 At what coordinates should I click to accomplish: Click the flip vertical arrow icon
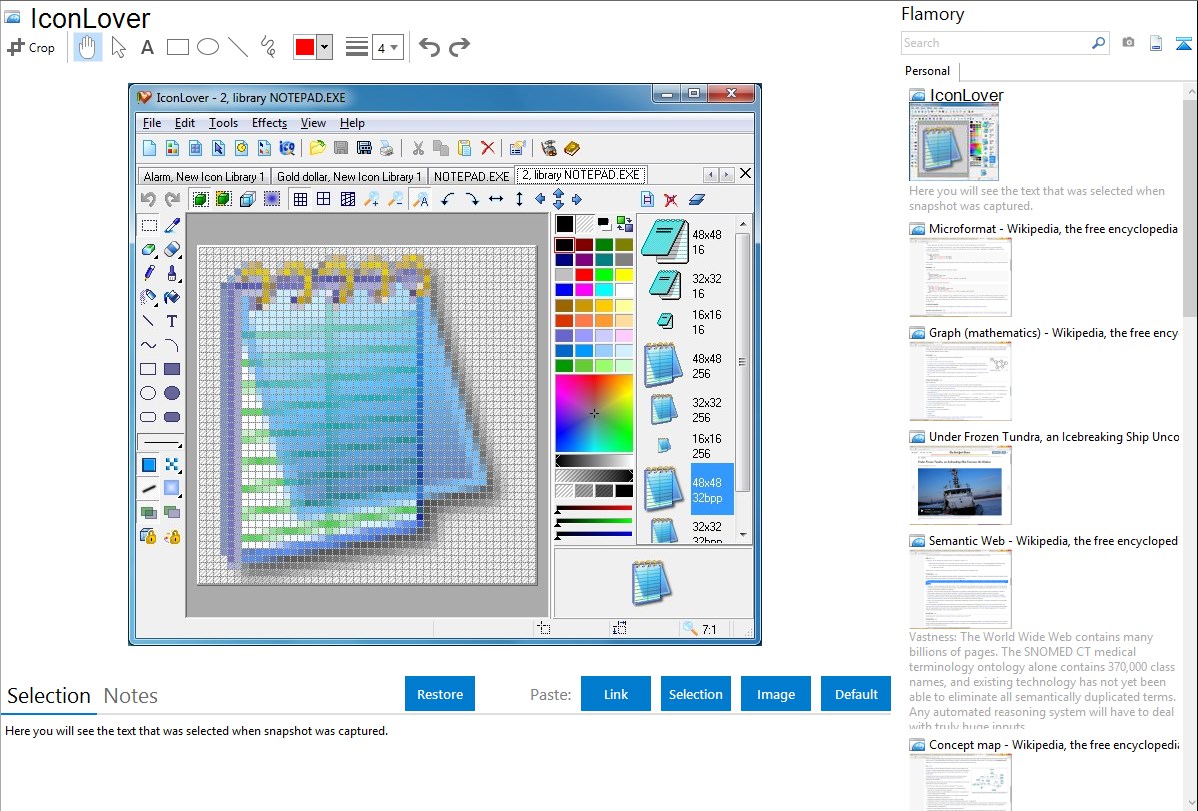520,200
